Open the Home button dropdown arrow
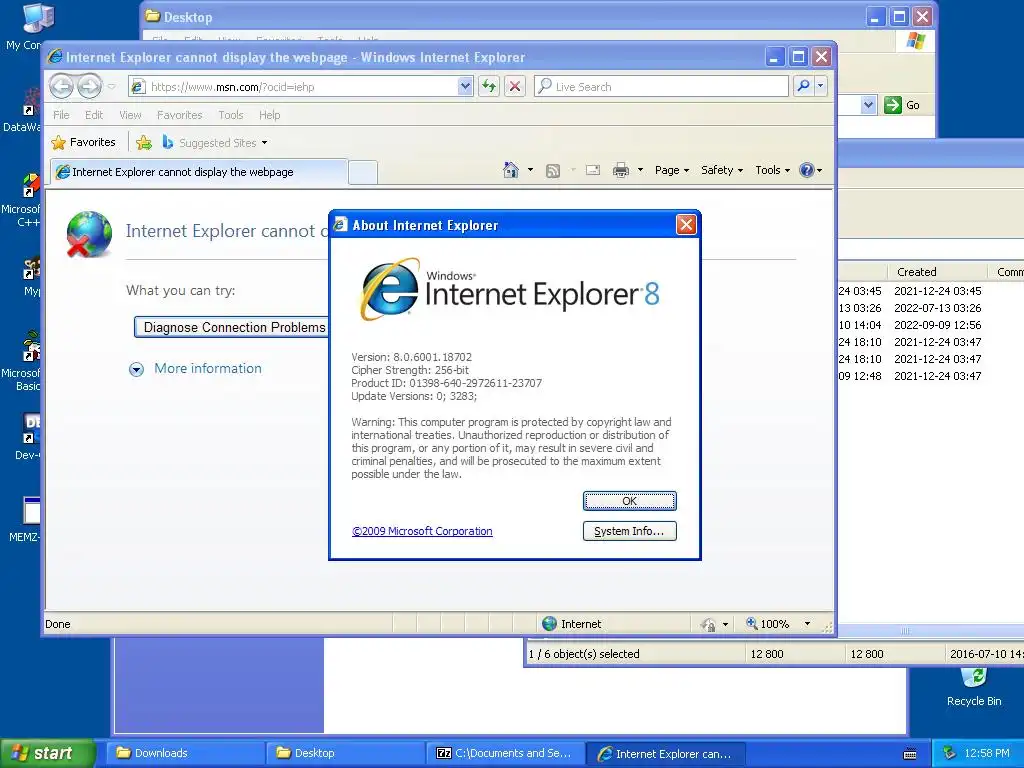Viewport: 1024px width, 768px height. [x=530, y=170]
